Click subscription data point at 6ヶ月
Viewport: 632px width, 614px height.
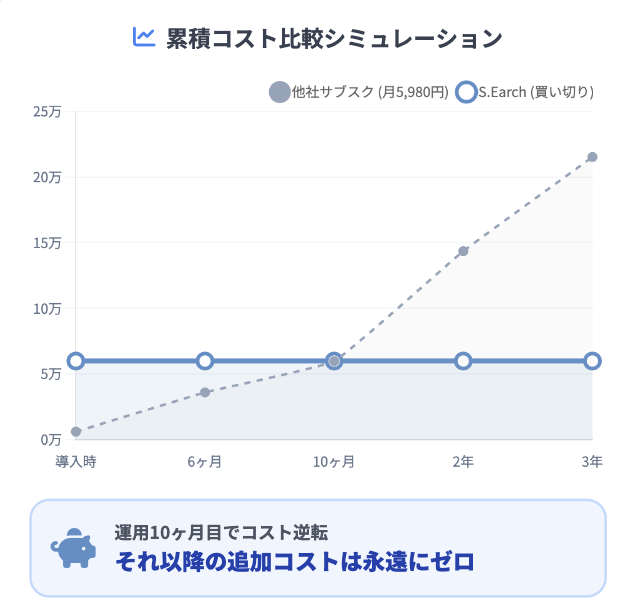click(205, 392)
